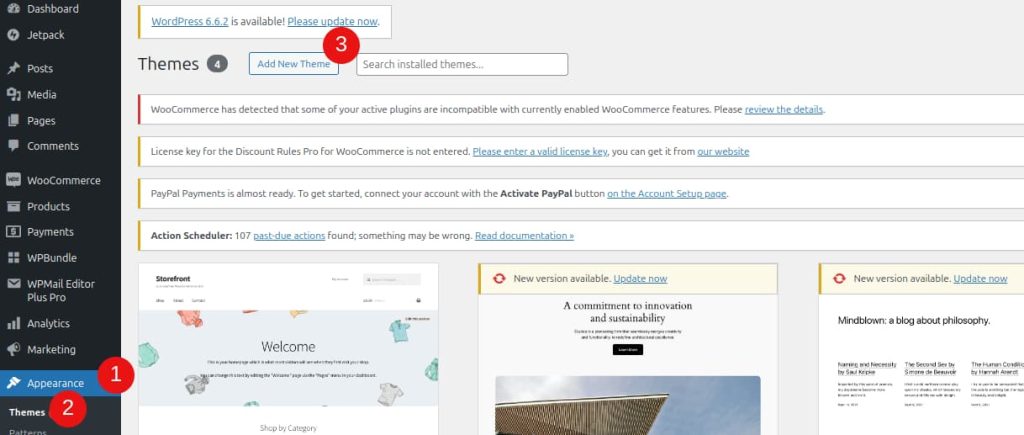Click the WooCommerce logo icon
The image size is (1024, 435).
point(13,180)
